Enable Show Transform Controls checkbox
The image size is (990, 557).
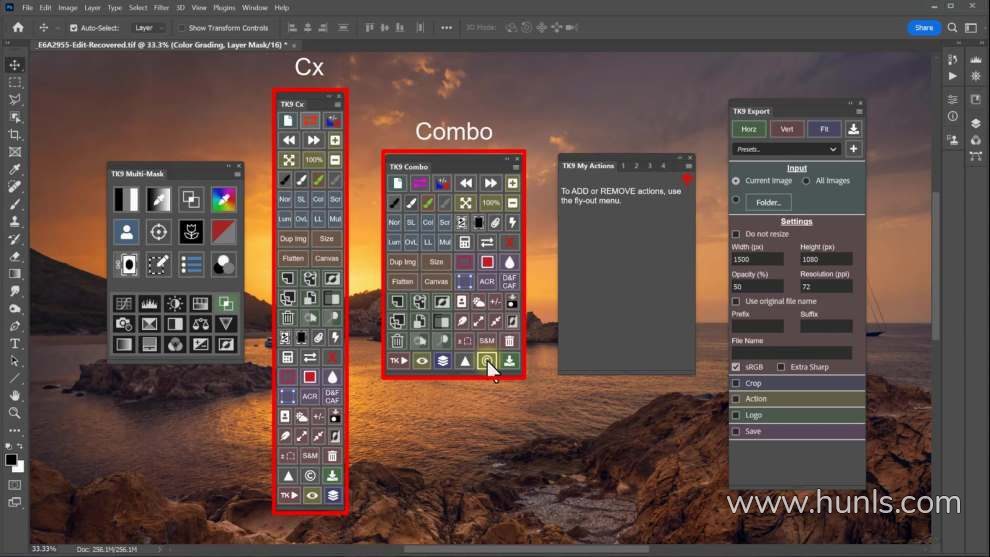coord(182,28)
